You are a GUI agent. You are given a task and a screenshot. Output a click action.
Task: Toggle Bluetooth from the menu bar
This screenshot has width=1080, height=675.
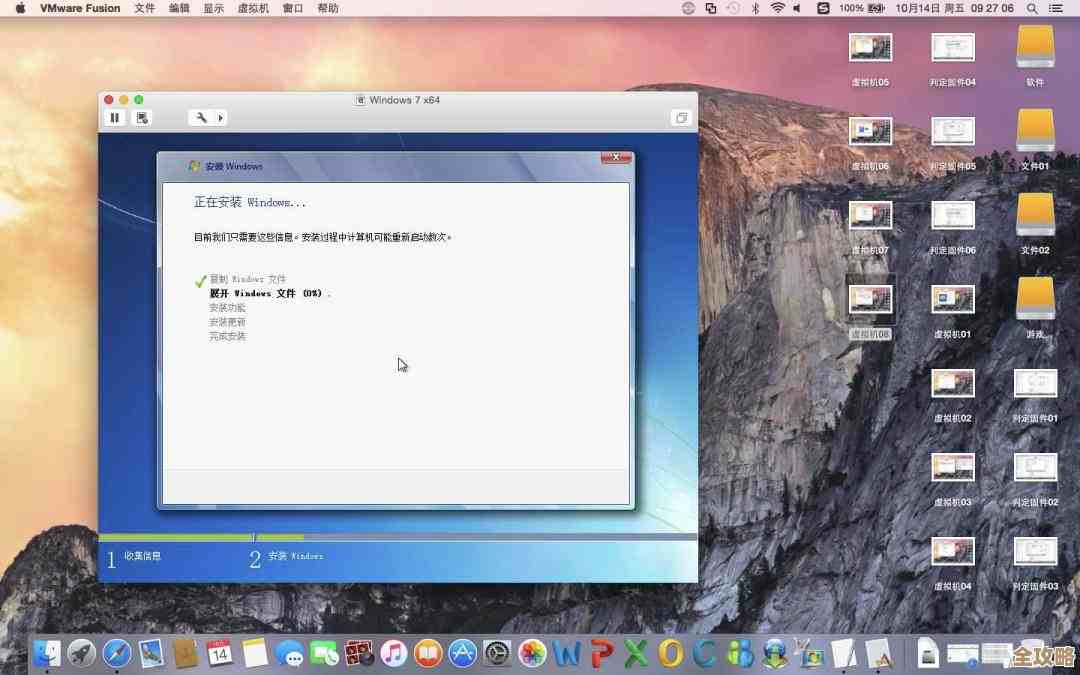coord(757,8)
